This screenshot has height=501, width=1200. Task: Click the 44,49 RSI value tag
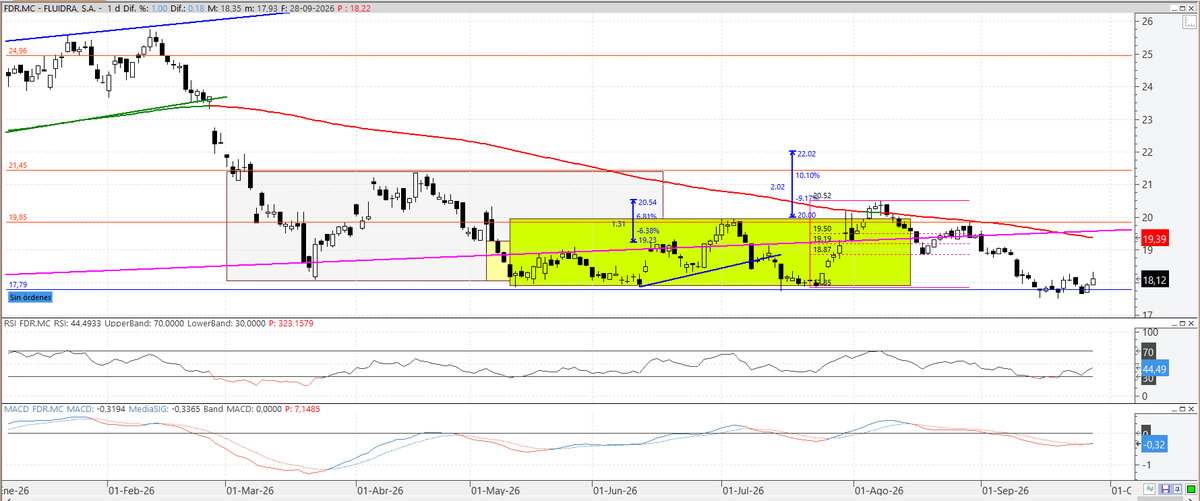(1154, 368)
